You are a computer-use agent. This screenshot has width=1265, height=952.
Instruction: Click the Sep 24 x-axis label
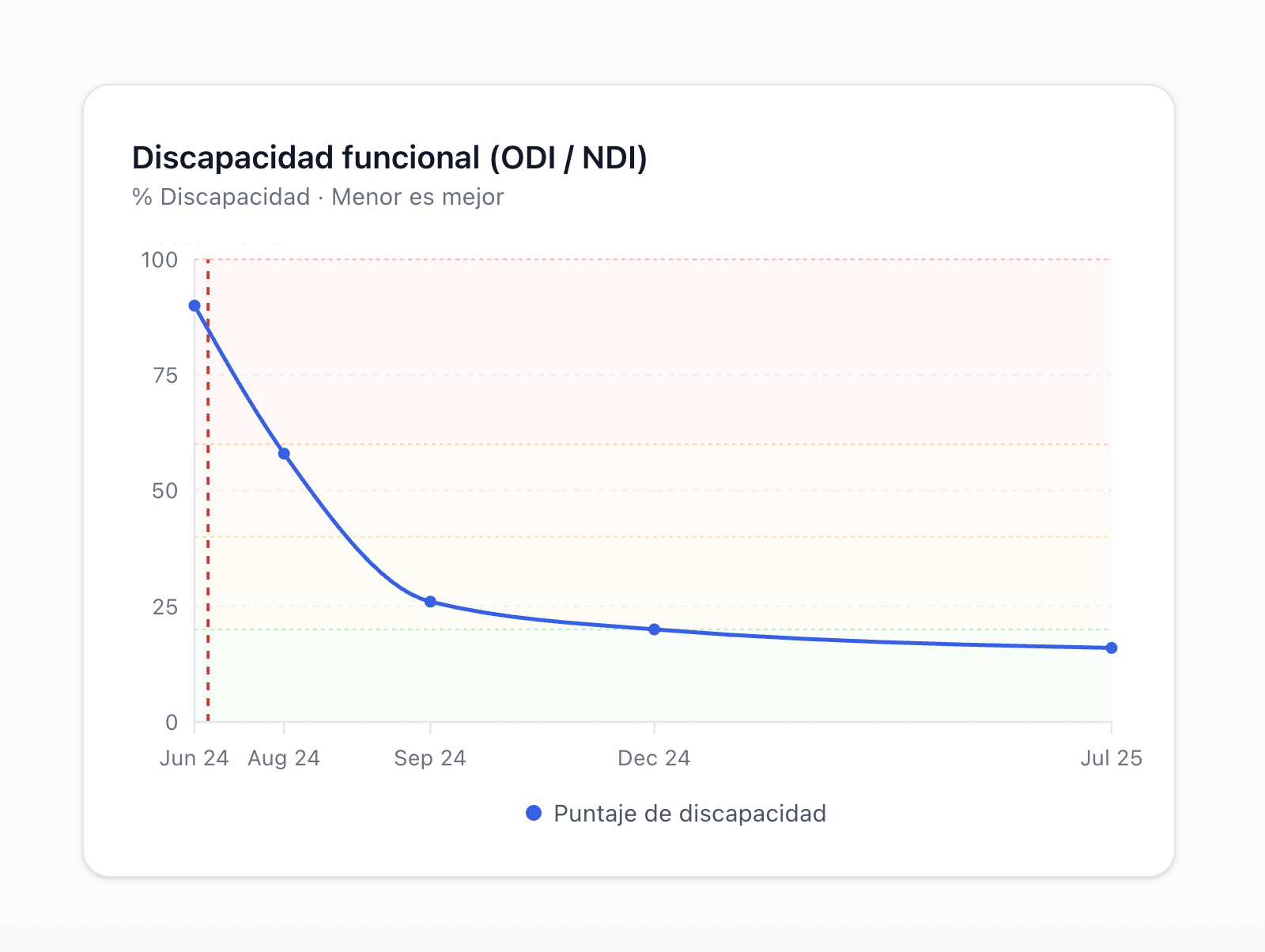pos(430,758)
